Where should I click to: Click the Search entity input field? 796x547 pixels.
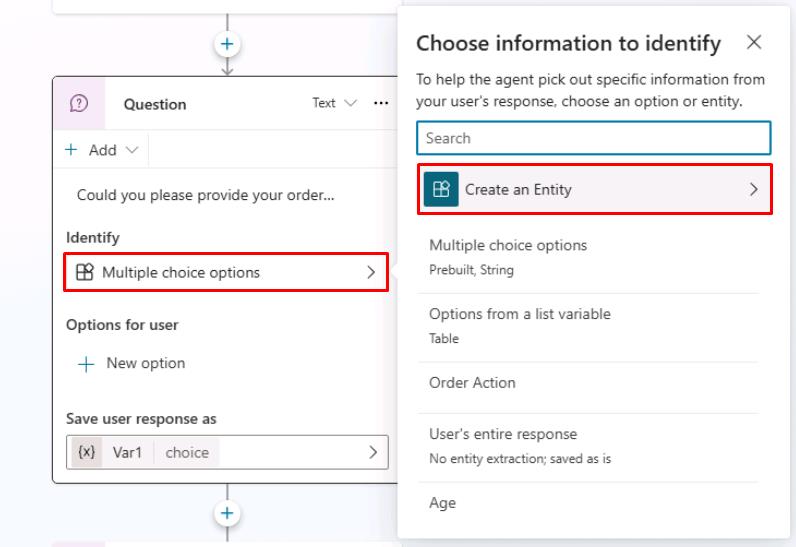click(x=594, y=138)
